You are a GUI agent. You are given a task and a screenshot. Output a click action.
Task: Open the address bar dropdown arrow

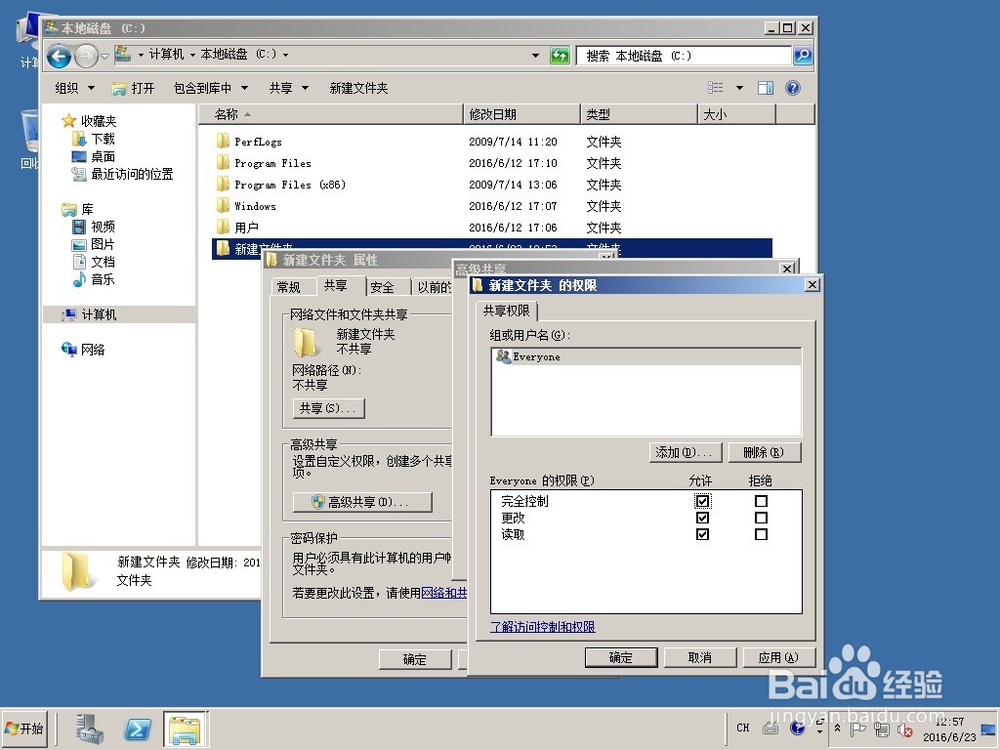[x=535, y=55]
